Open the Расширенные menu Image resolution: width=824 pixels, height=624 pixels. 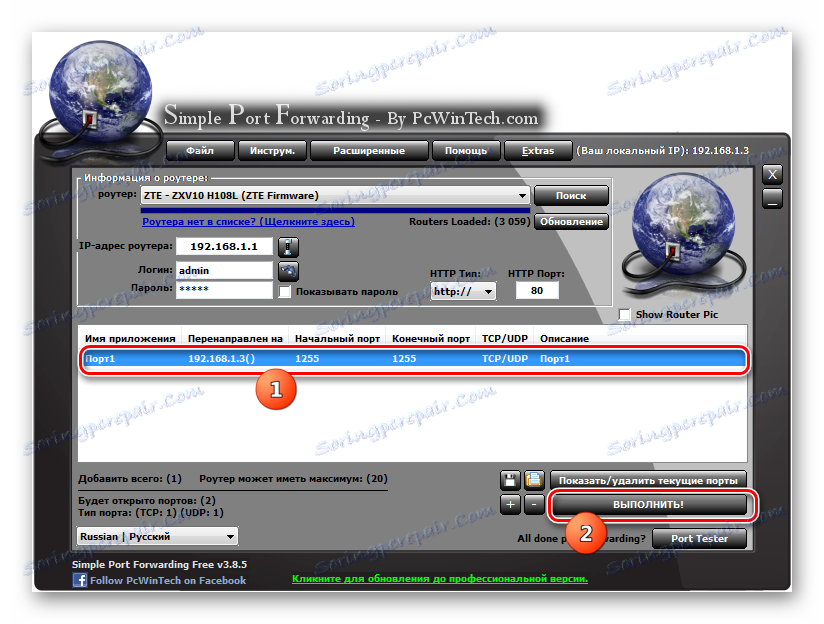pos(369,150)
